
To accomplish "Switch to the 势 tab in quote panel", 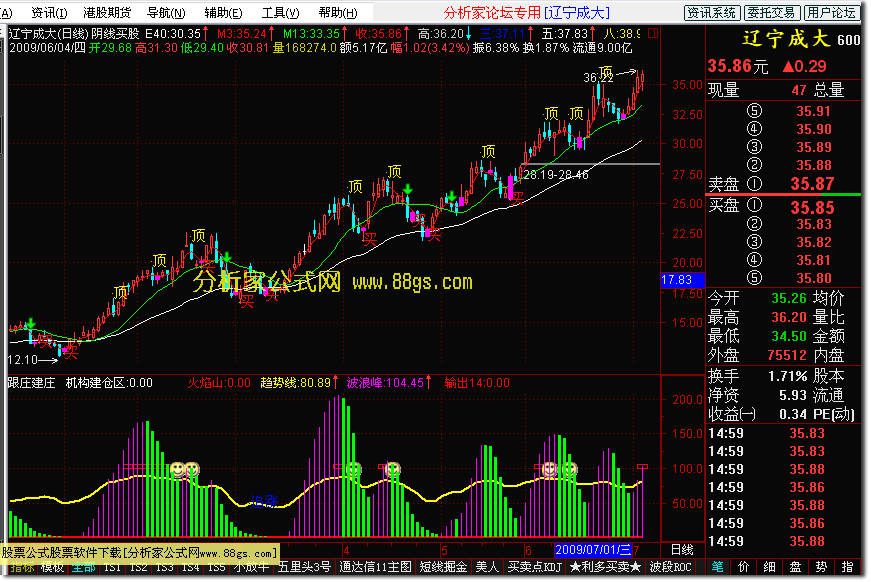I will tap(821, 567).
